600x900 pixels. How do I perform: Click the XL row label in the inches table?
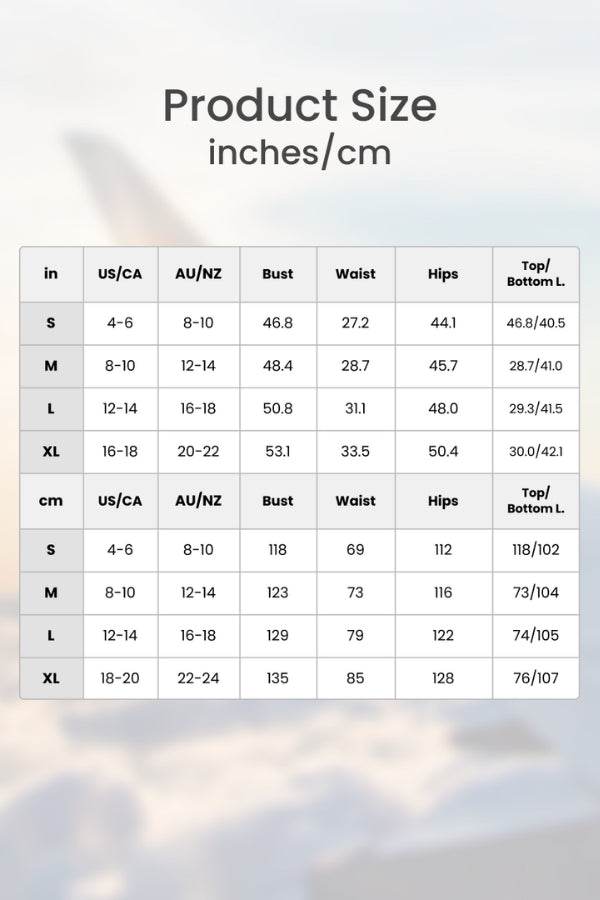tap(51, 452)
